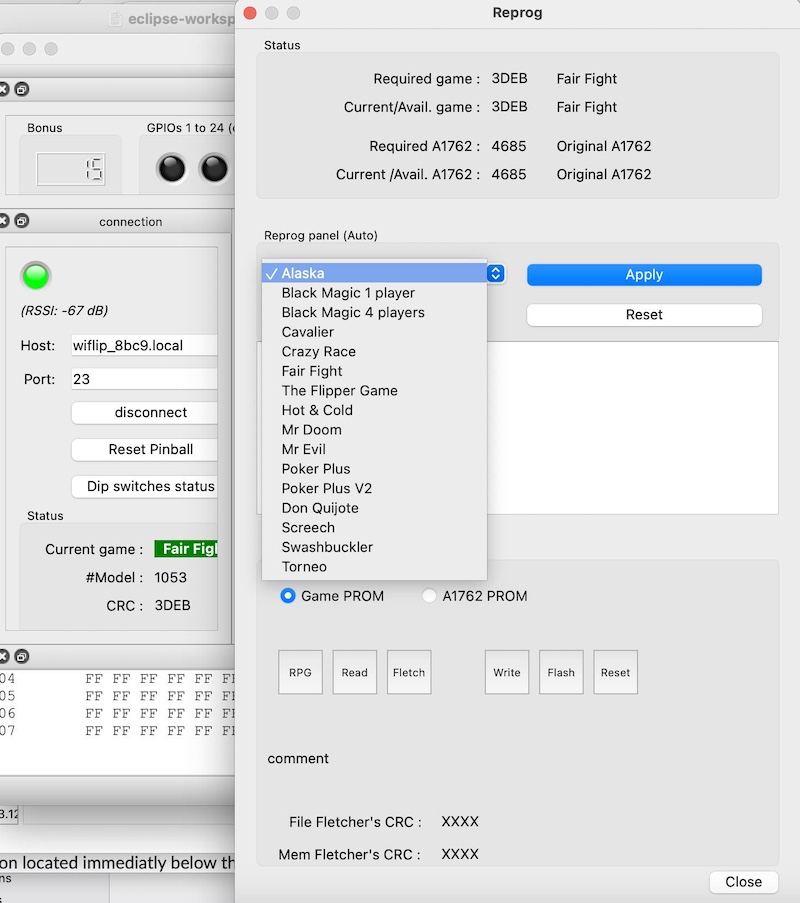Click the Host field showing wiflip_8bc9.local
This screenshot has width=800, height=903.
tap(143, 345)
